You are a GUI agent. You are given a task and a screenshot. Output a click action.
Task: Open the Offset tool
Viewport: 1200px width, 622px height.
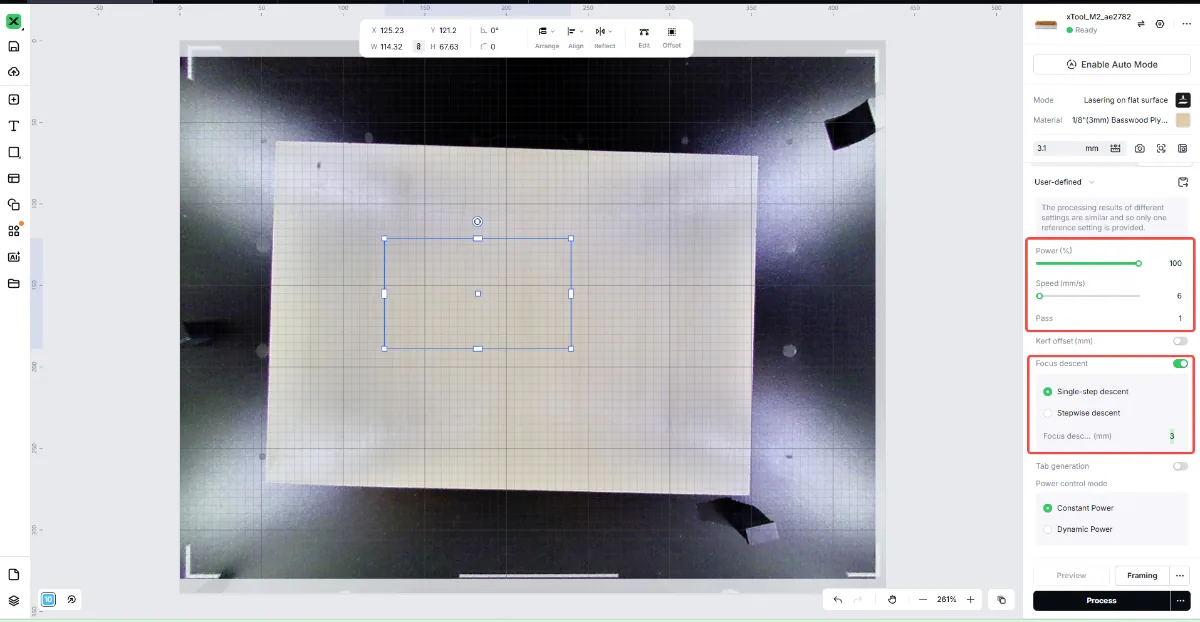(671, 38)
